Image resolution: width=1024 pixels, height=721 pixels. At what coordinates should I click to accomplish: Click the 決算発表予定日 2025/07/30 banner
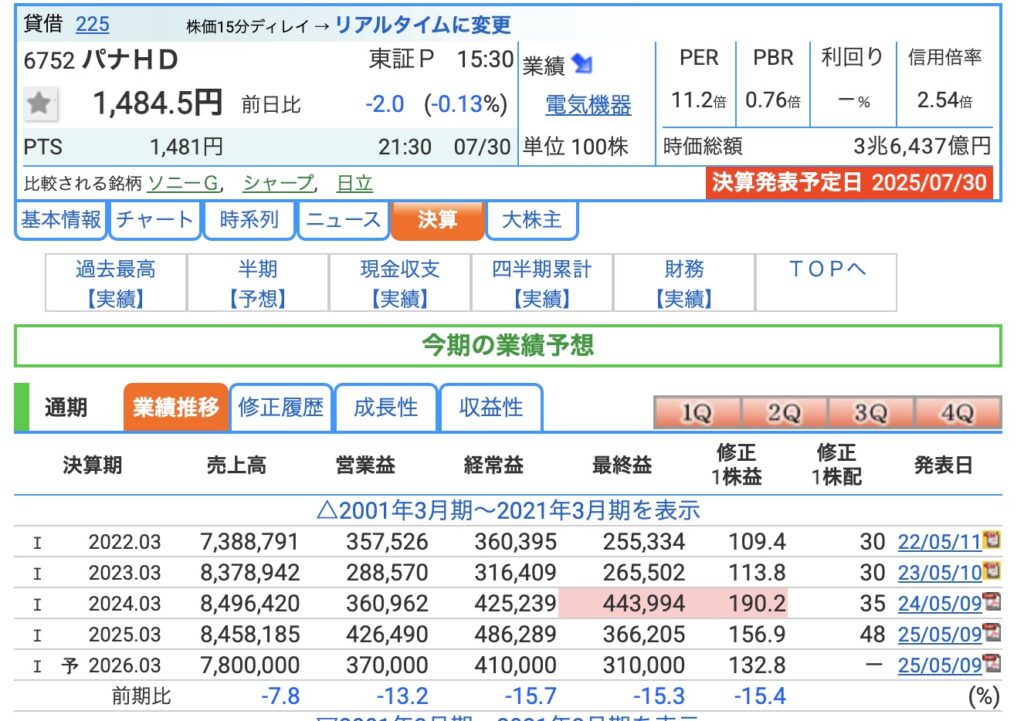coord(849,182)
